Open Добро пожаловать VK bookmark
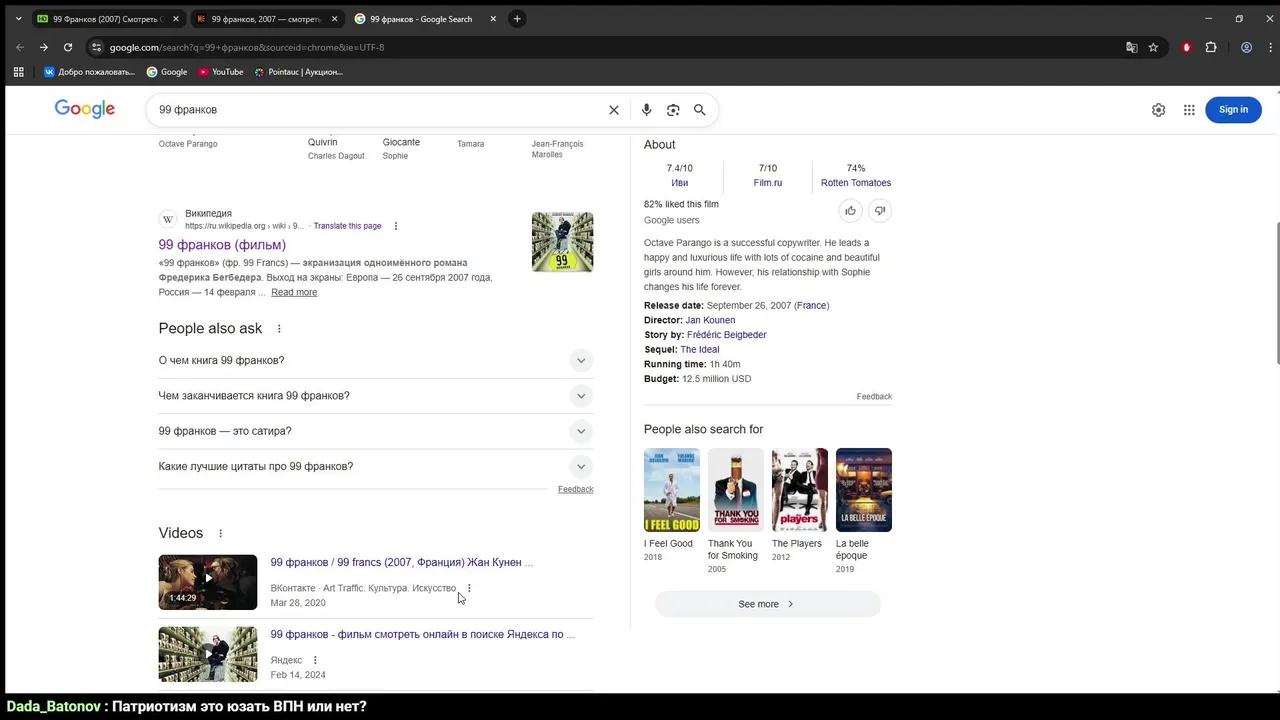Screen dimensions: 1280x720 click(x=89, y=72)
